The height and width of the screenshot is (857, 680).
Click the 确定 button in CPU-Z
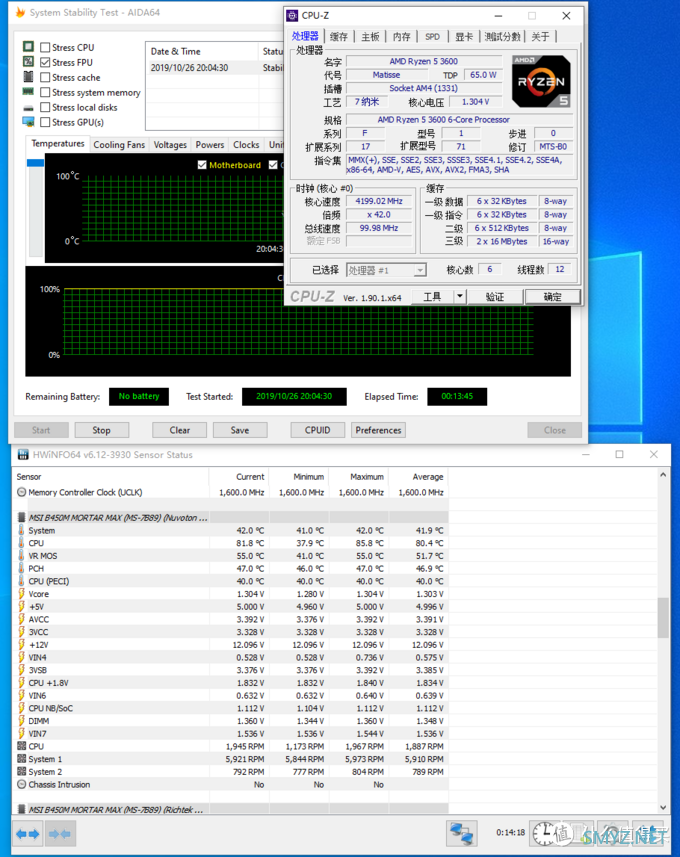click(552, 296)
